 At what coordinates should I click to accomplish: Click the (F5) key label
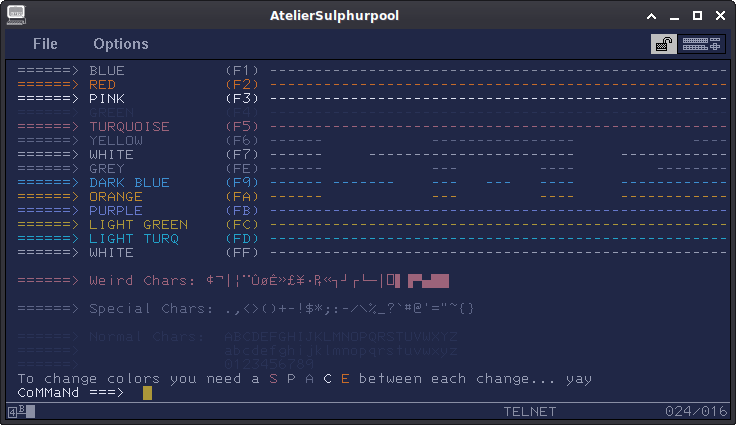[x=242, y=126]
